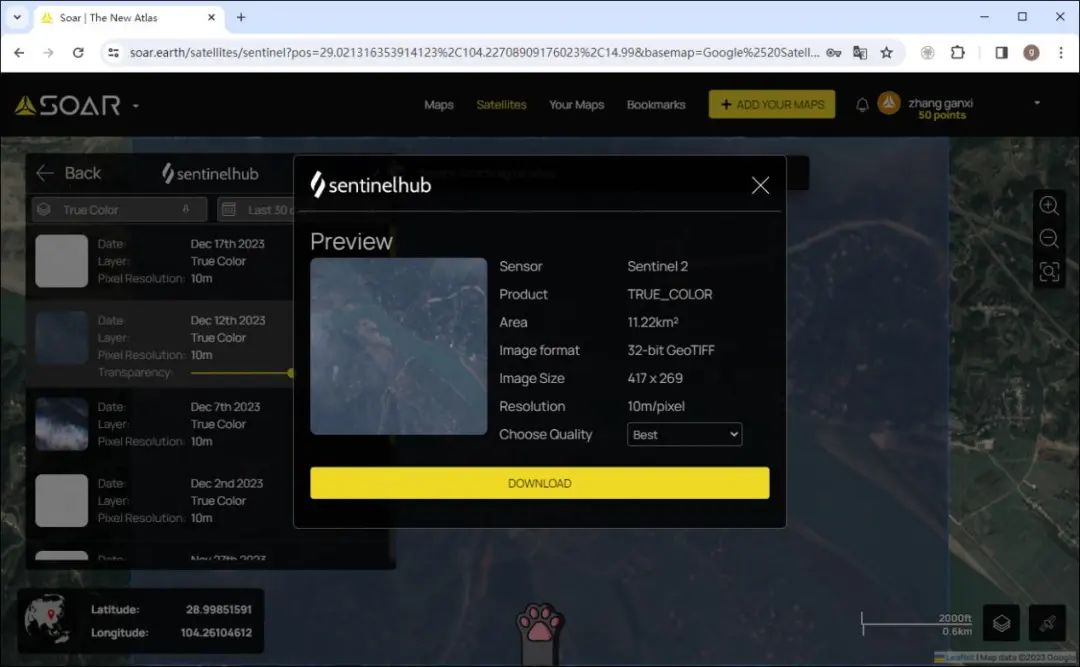Open the Maps menu item

(x=439, y=105)
